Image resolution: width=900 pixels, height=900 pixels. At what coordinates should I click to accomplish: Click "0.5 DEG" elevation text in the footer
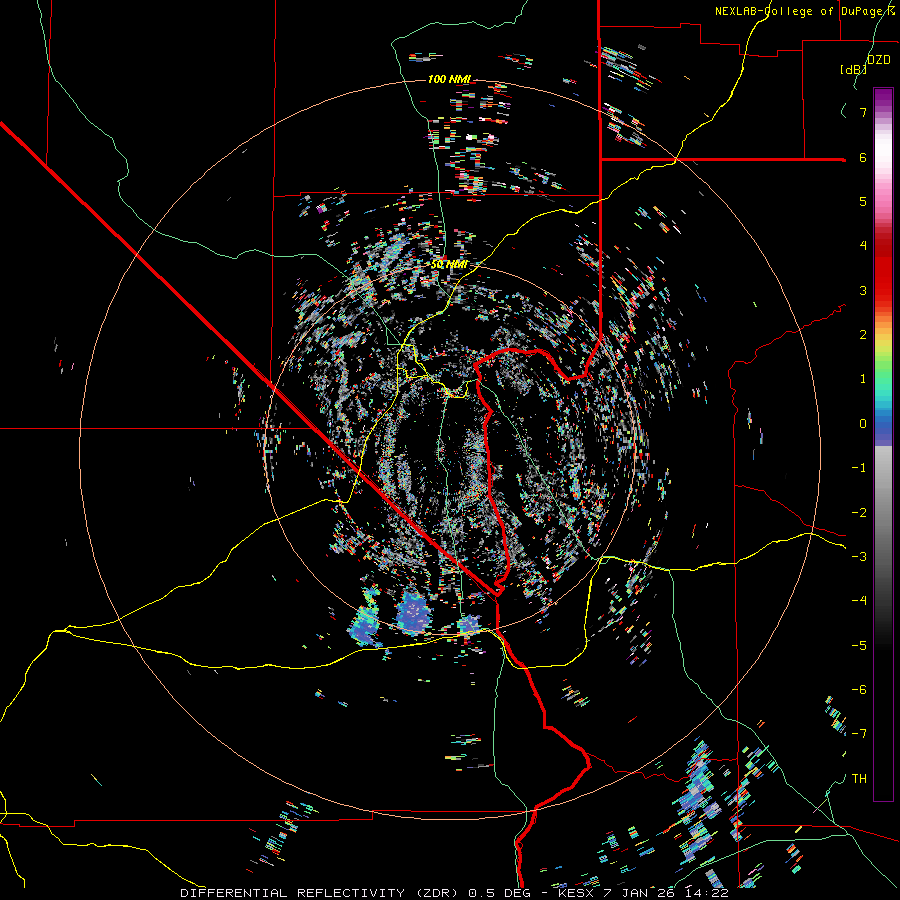[x=501, y=893]
